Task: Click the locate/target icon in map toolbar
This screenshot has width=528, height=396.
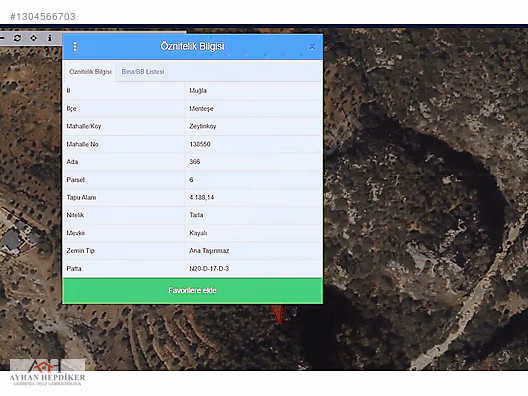Action: pyautogui.click(x=33, y=38)
